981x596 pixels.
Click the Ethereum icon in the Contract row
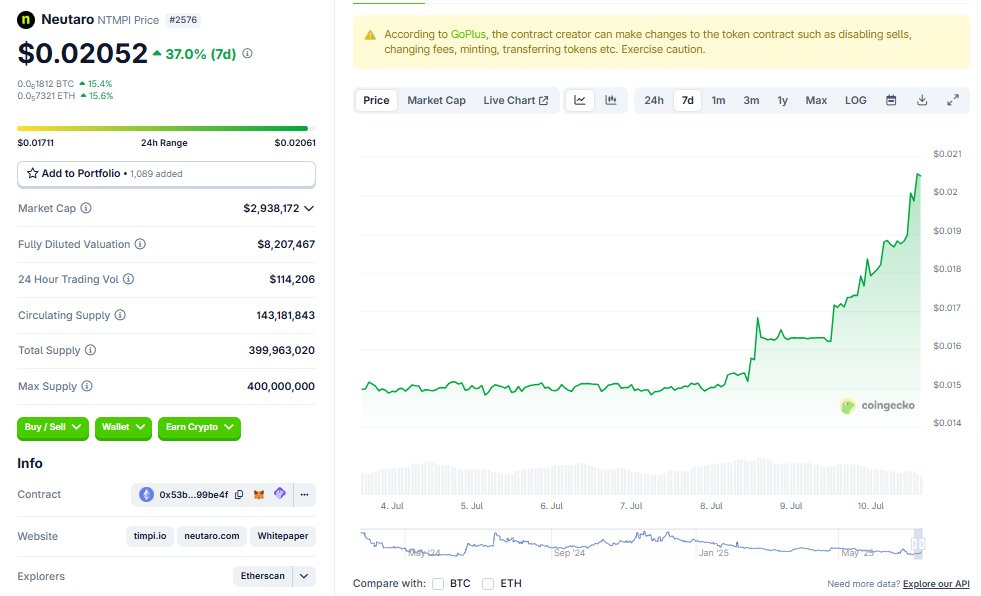[146, 495]
